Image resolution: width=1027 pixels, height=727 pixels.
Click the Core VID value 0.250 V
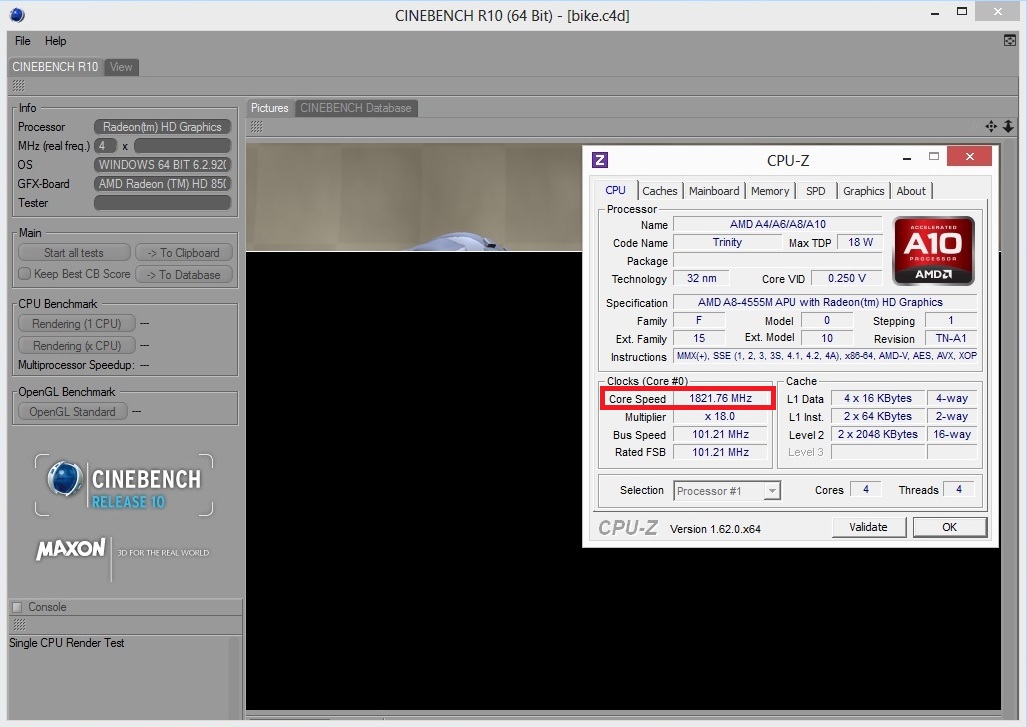[846, 278]
